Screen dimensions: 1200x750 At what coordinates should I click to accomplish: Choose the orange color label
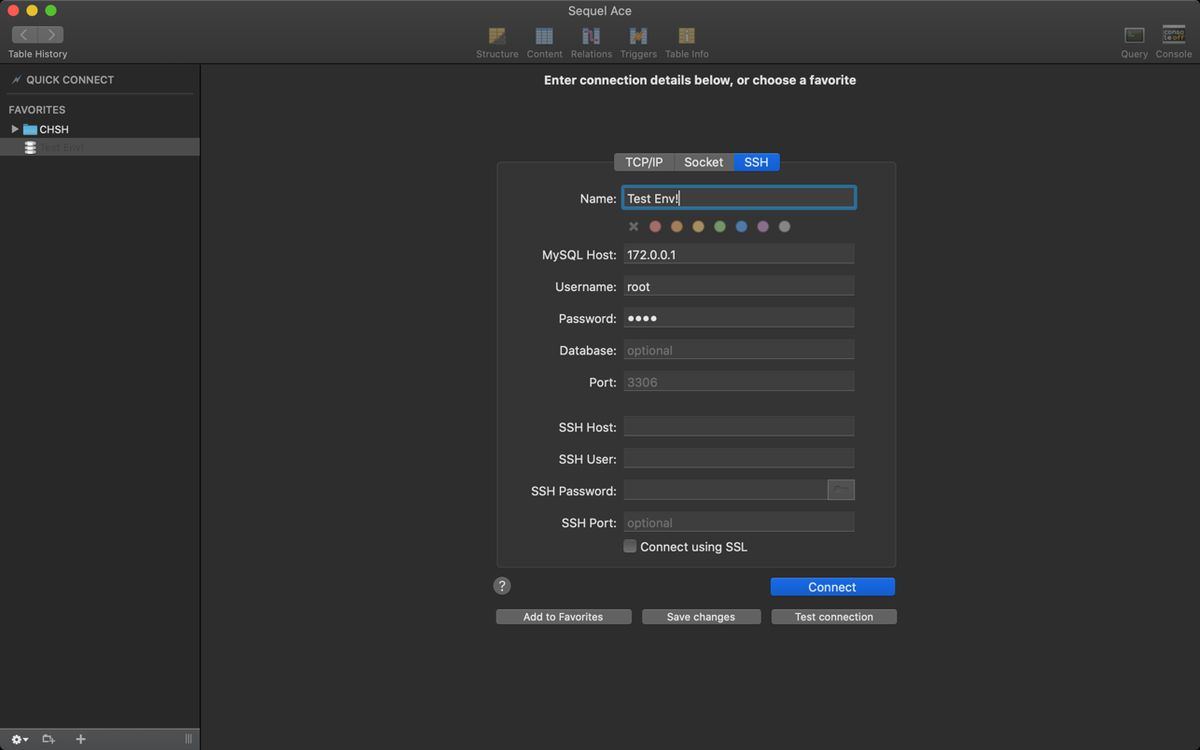coord(677,227)
